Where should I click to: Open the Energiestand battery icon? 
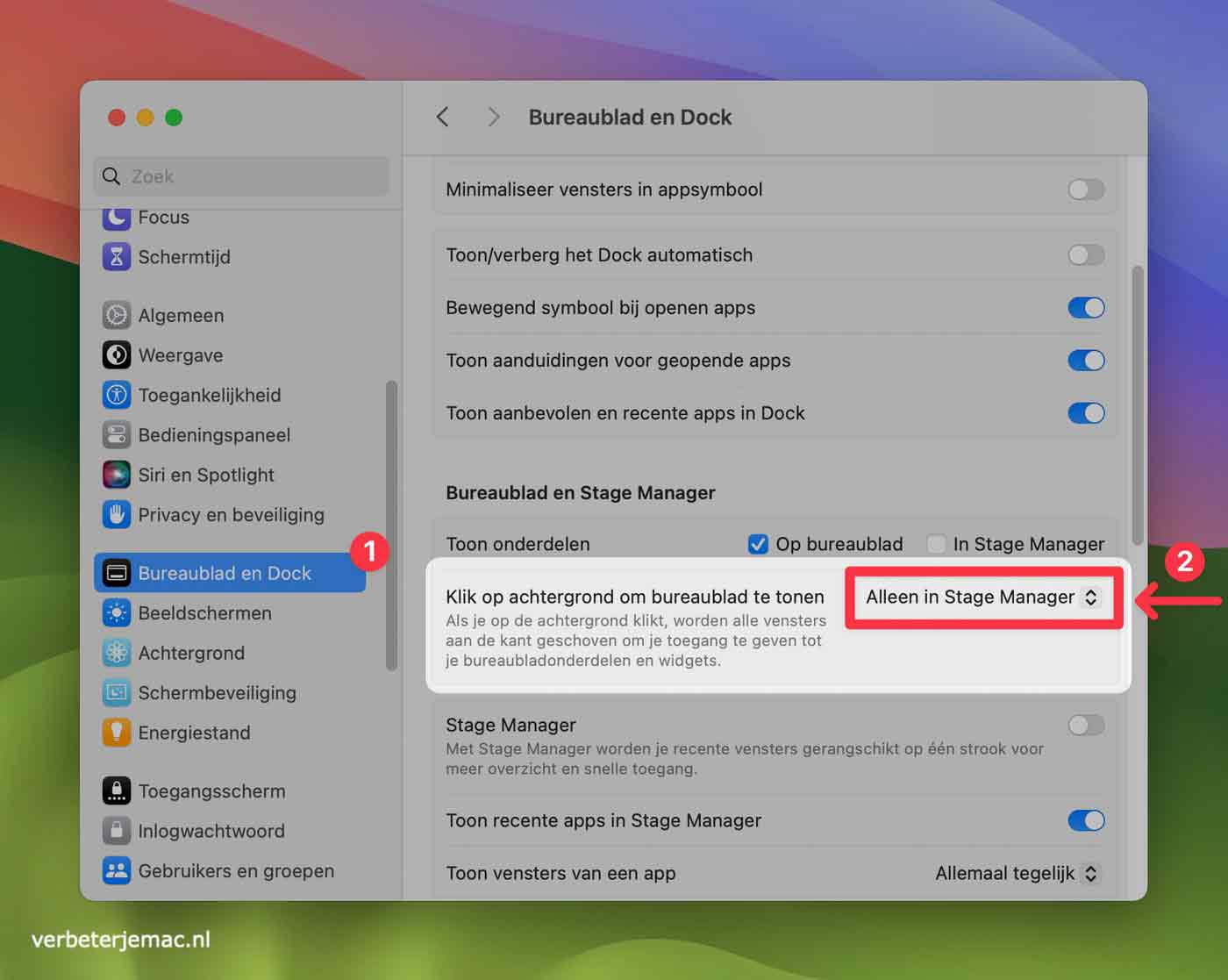tap(117, 733)
